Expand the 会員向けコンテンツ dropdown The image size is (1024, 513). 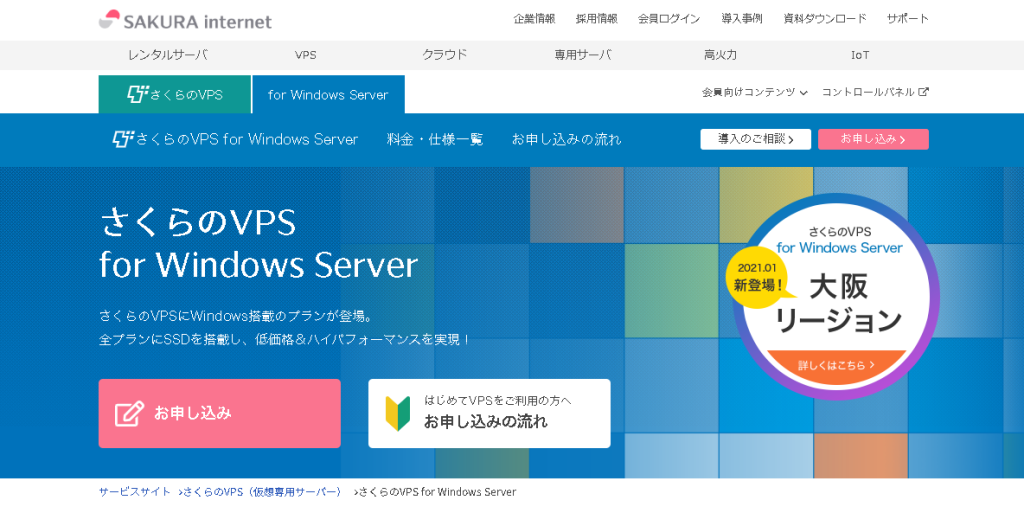[754, 92]
